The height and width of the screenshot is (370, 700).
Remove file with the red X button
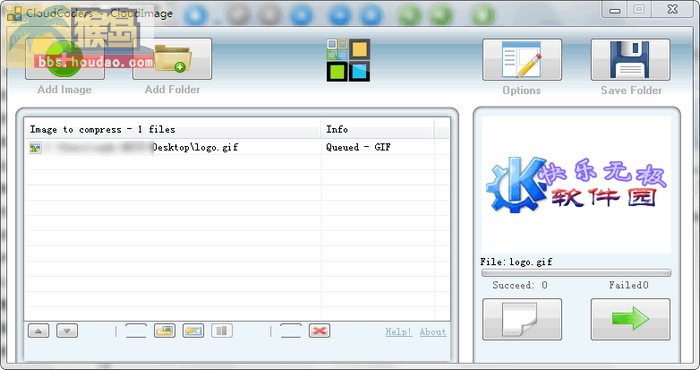click(x=320, y=331)
